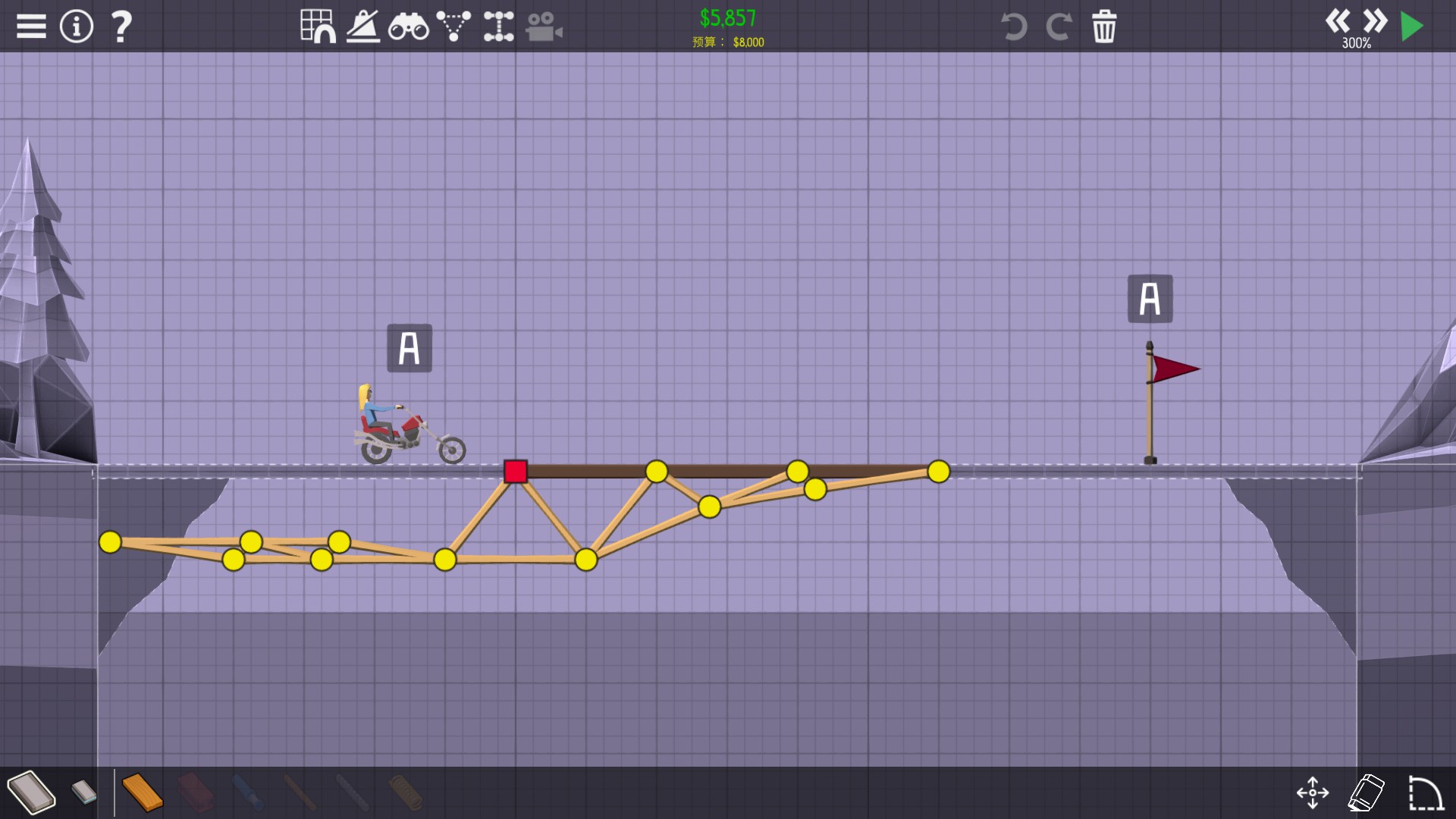Select the small eraser tool
1456x819 pixels.
84,792
